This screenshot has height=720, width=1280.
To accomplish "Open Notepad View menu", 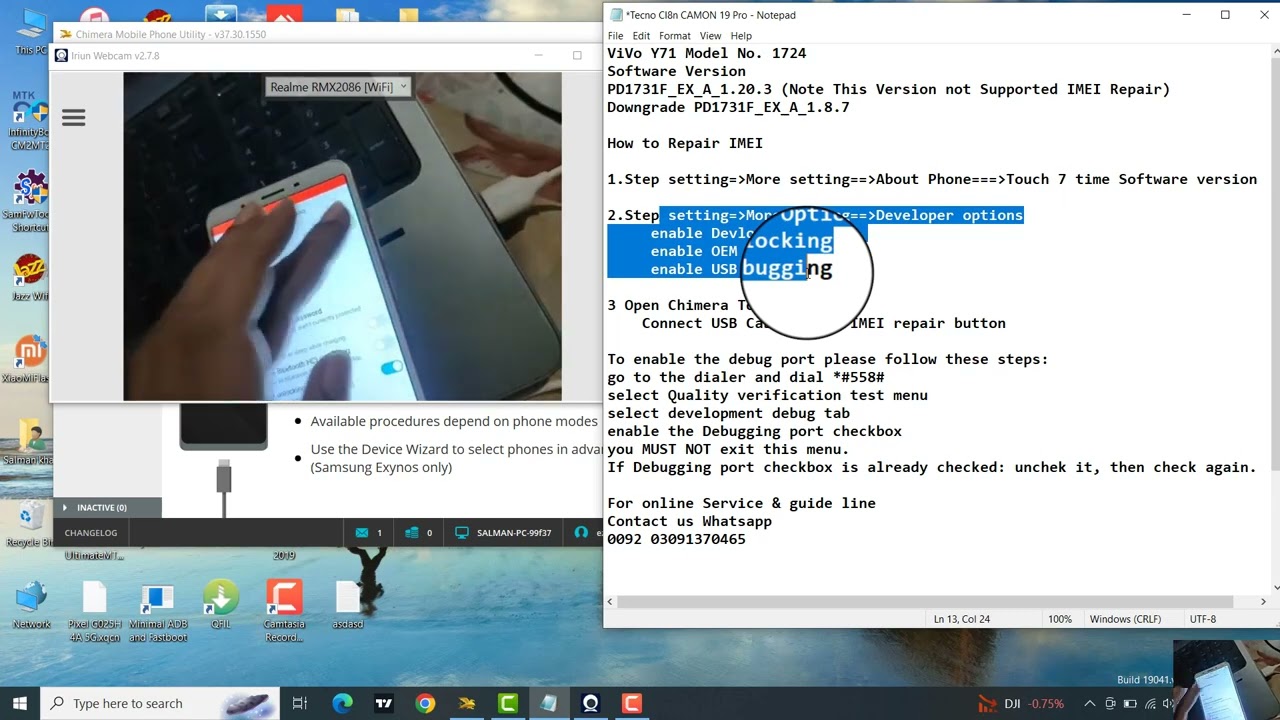I will pyautogui.click(x=710, y=36).
